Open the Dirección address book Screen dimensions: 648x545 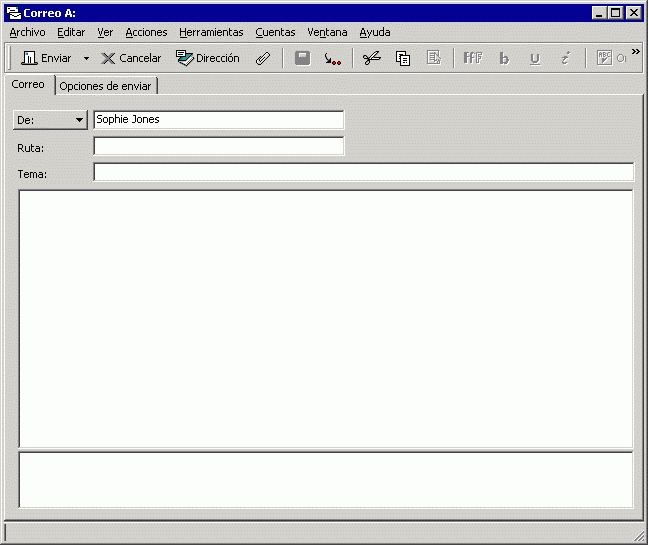click(x=208, y=58)
